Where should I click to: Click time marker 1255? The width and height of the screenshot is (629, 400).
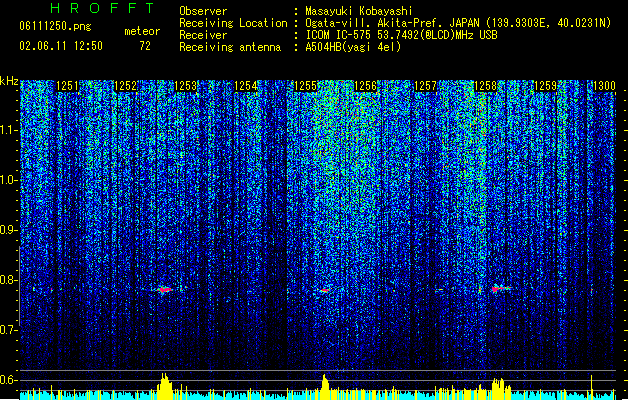pyautogui.click(x=305, y=86)
